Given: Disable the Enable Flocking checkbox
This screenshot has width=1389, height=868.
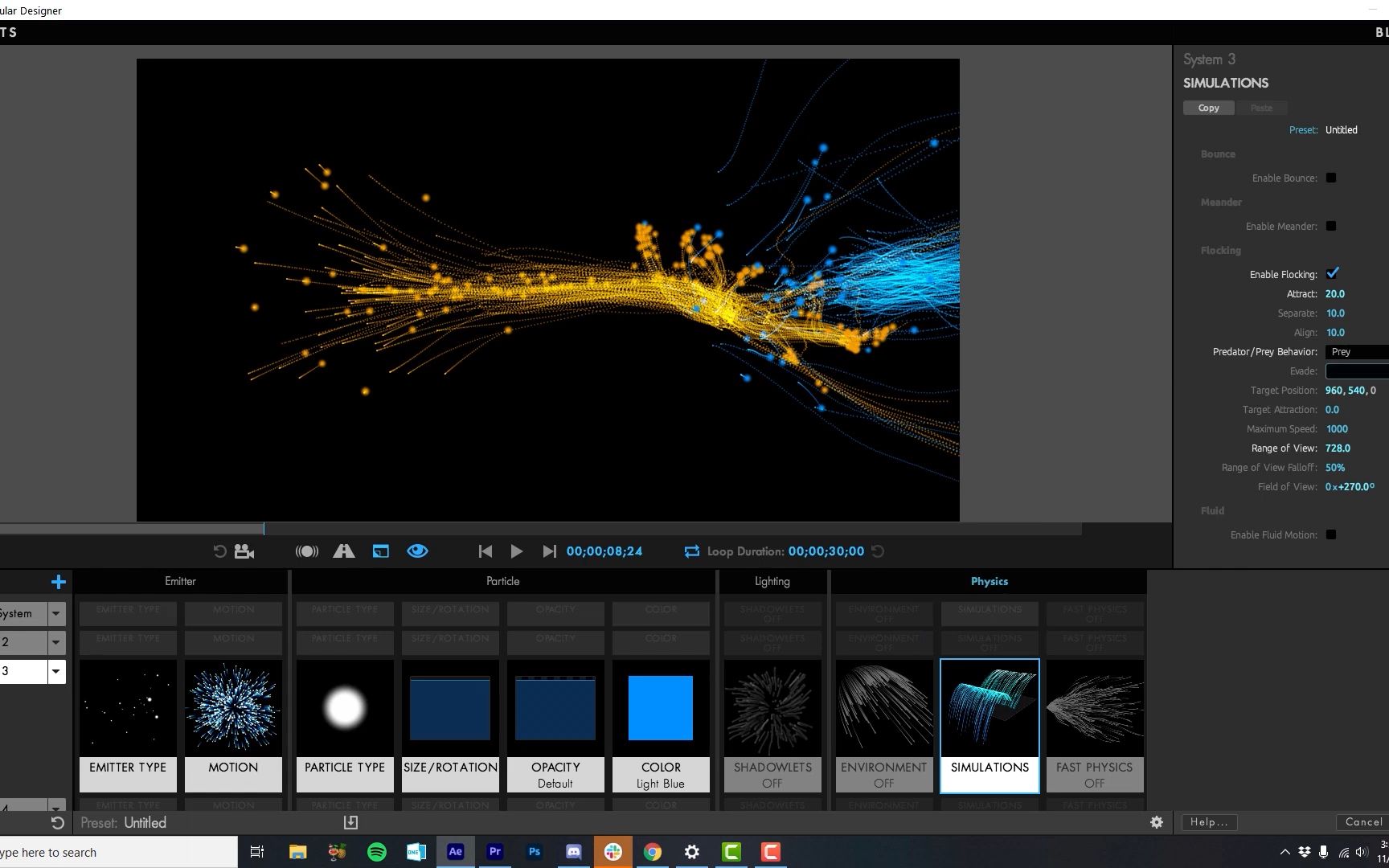Looking at the screenshot, I should (x=1333, y=273).
